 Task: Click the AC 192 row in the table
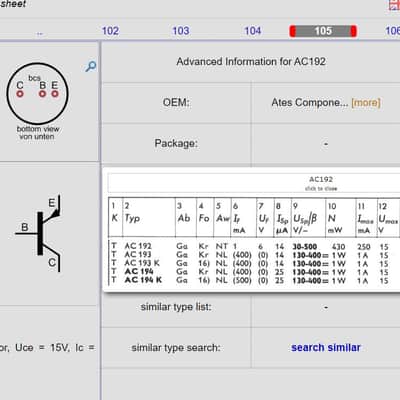point(254,246)
